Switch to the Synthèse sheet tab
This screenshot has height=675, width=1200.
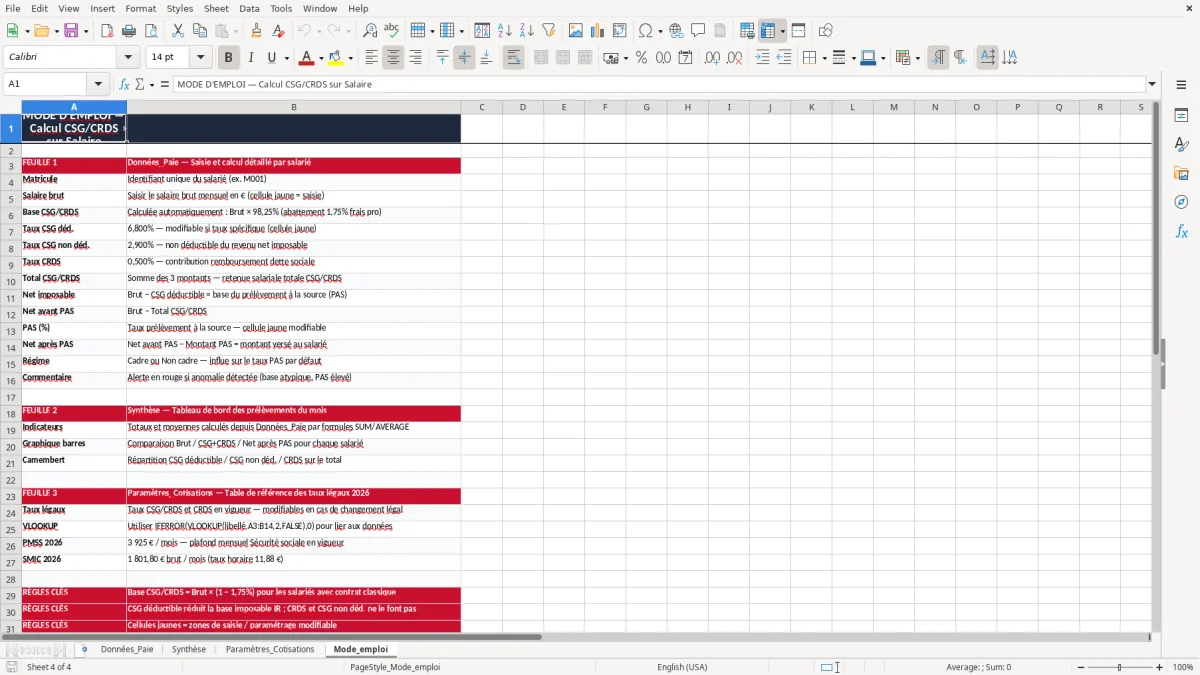pyautogui.click(x=189, y=649)
